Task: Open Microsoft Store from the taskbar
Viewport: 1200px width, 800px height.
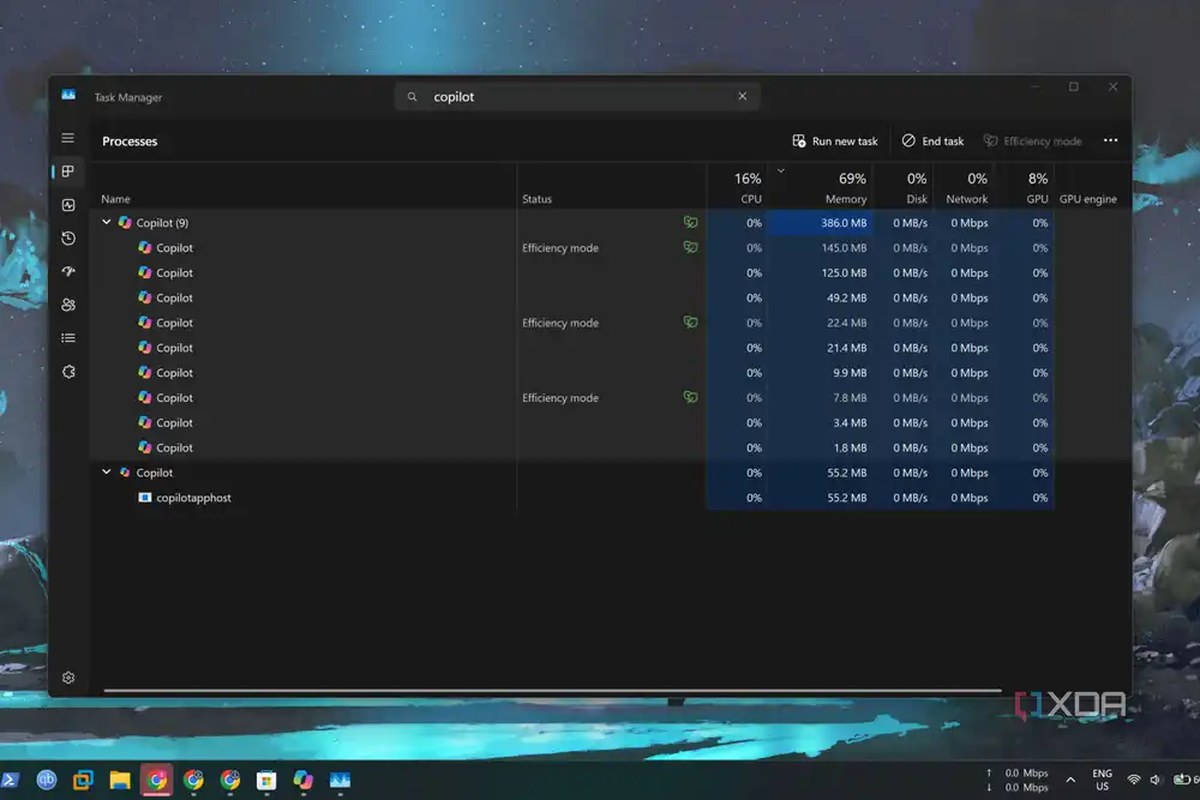Action: pos(266,779)
